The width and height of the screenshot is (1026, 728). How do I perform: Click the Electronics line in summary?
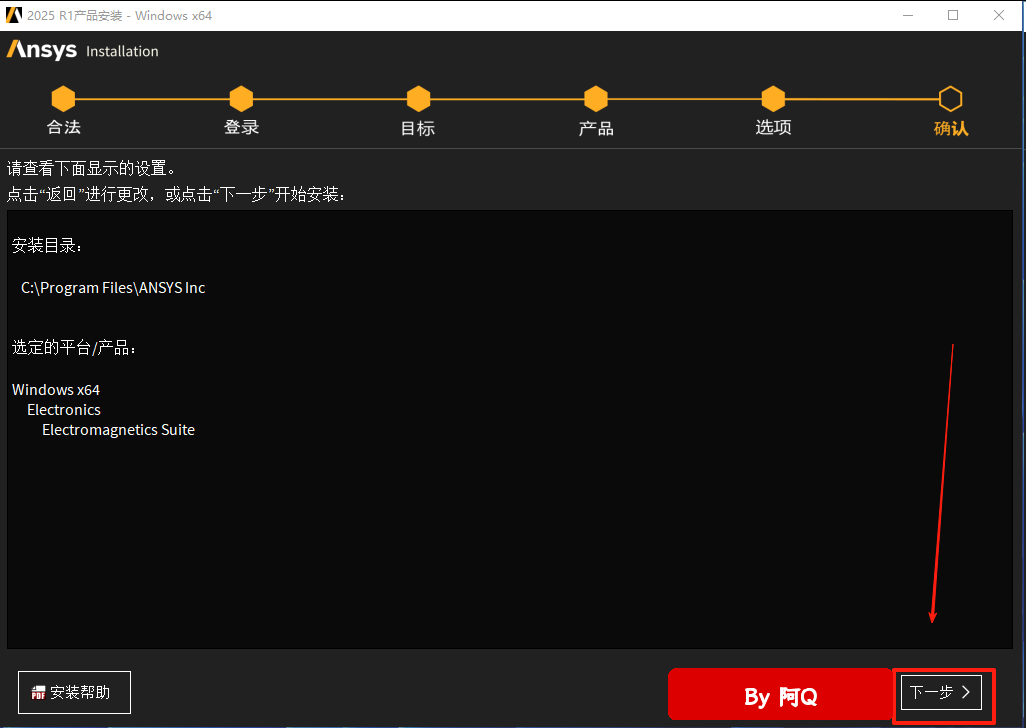click(x=63, y=409)
